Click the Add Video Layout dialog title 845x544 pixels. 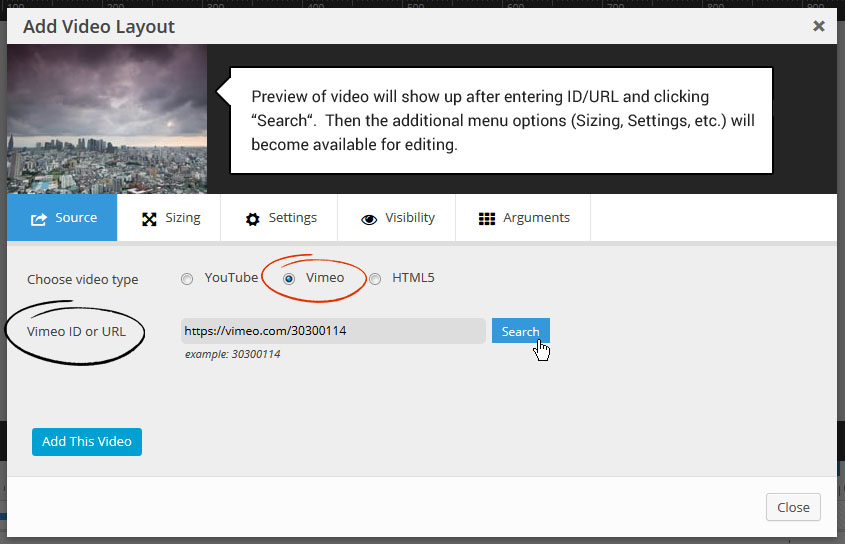99,27
